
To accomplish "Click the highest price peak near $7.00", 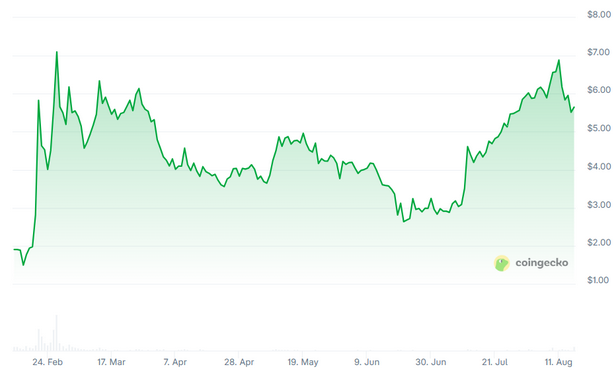I will [x=56, y=52].
